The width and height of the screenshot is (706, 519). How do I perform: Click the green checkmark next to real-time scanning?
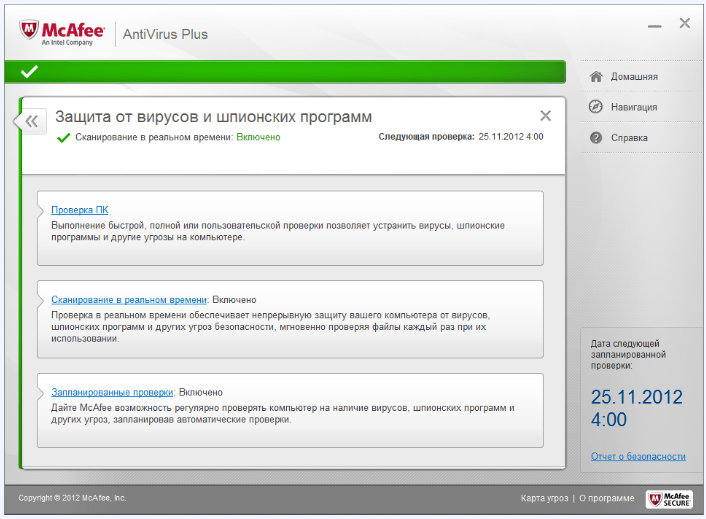pos(63,137)
